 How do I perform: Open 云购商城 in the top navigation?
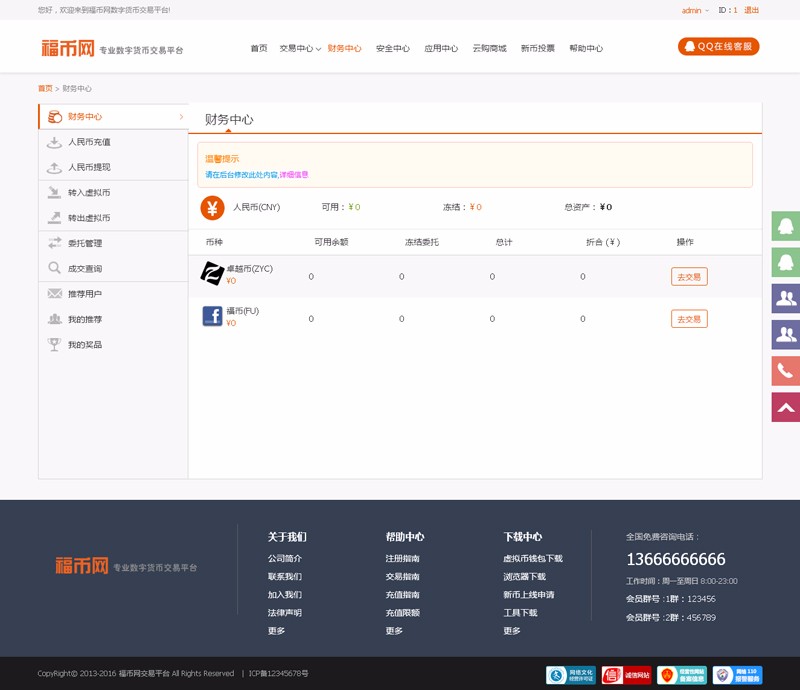pos(489,48)
